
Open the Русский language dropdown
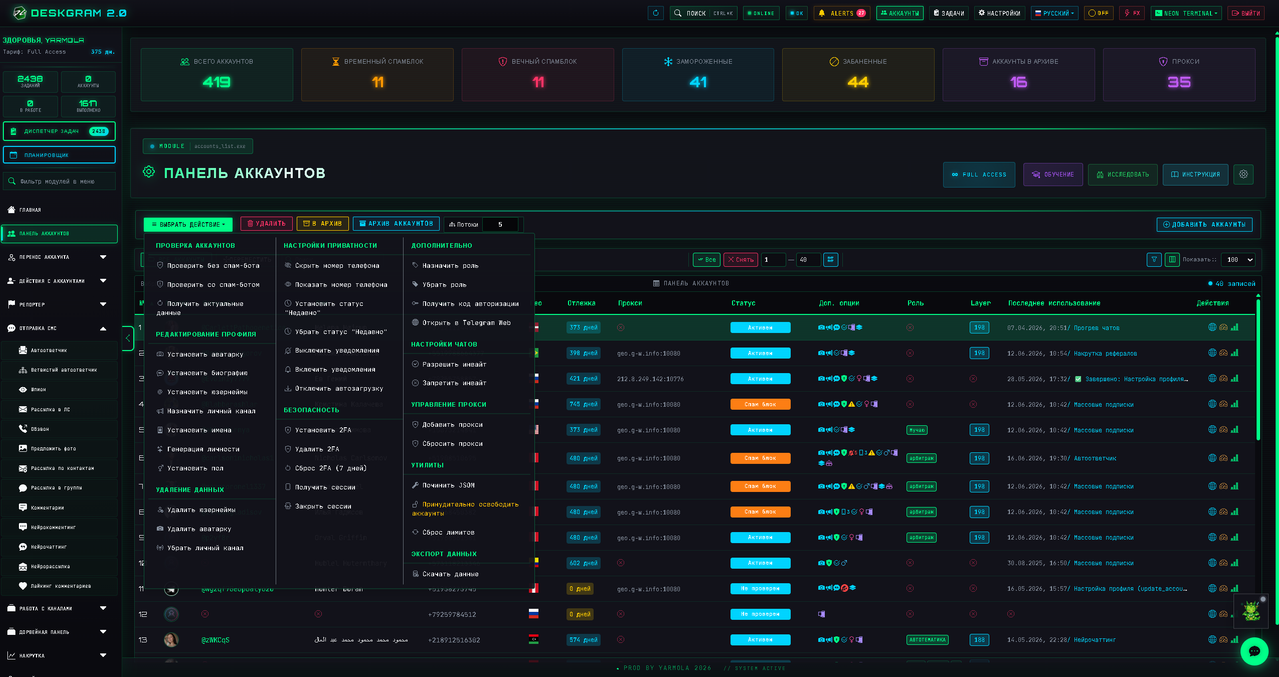coord(1054,13)
